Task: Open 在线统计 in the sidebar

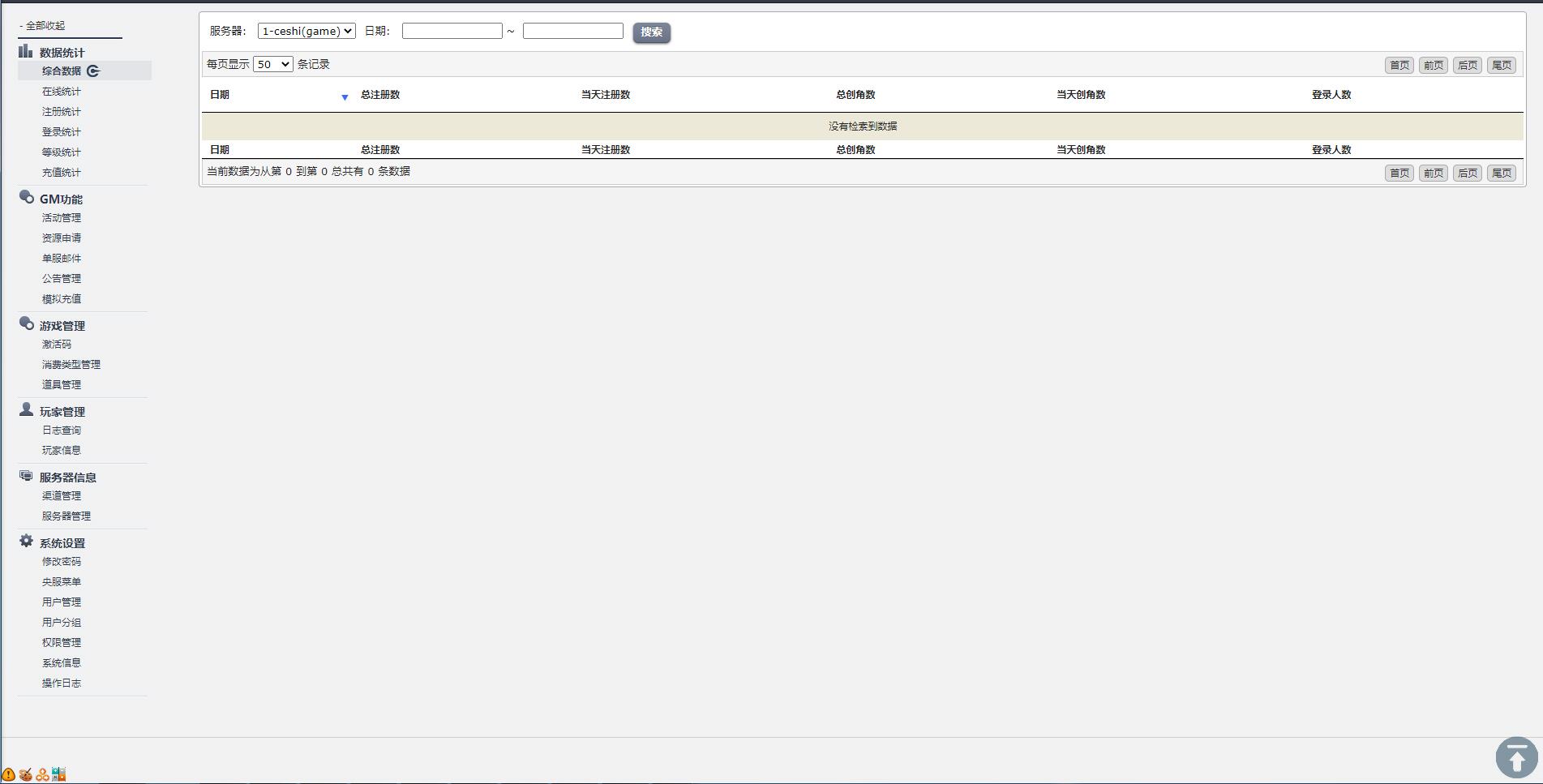Action: click(x=62, y=92)
